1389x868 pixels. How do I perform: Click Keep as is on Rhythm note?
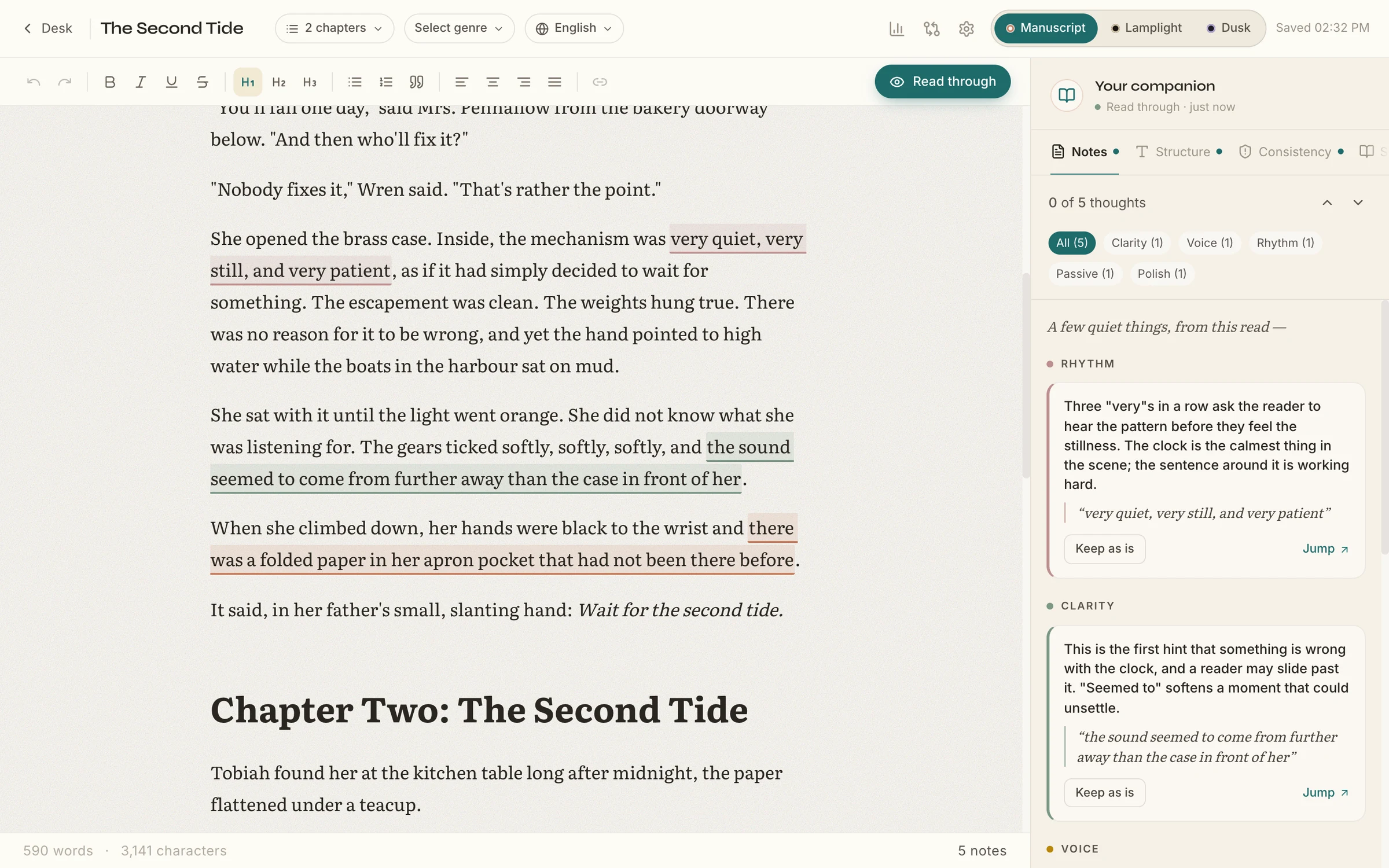[x=1104, y=549]
